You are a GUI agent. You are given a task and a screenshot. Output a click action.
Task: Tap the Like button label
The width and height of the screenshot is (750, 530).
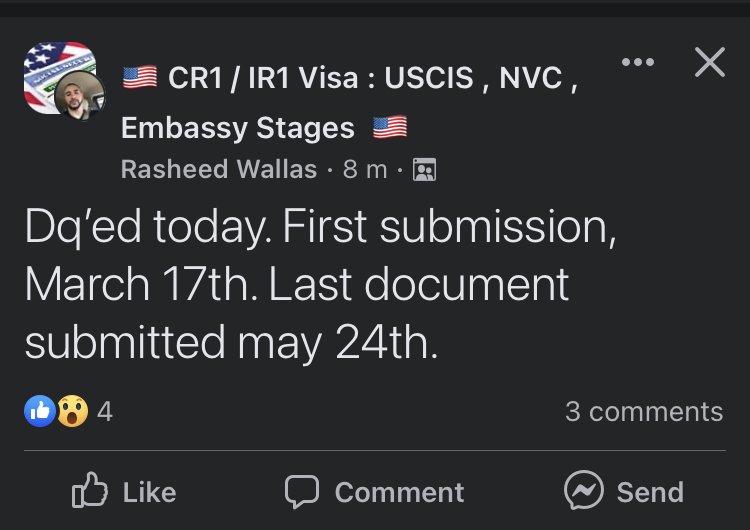point(149,493)
